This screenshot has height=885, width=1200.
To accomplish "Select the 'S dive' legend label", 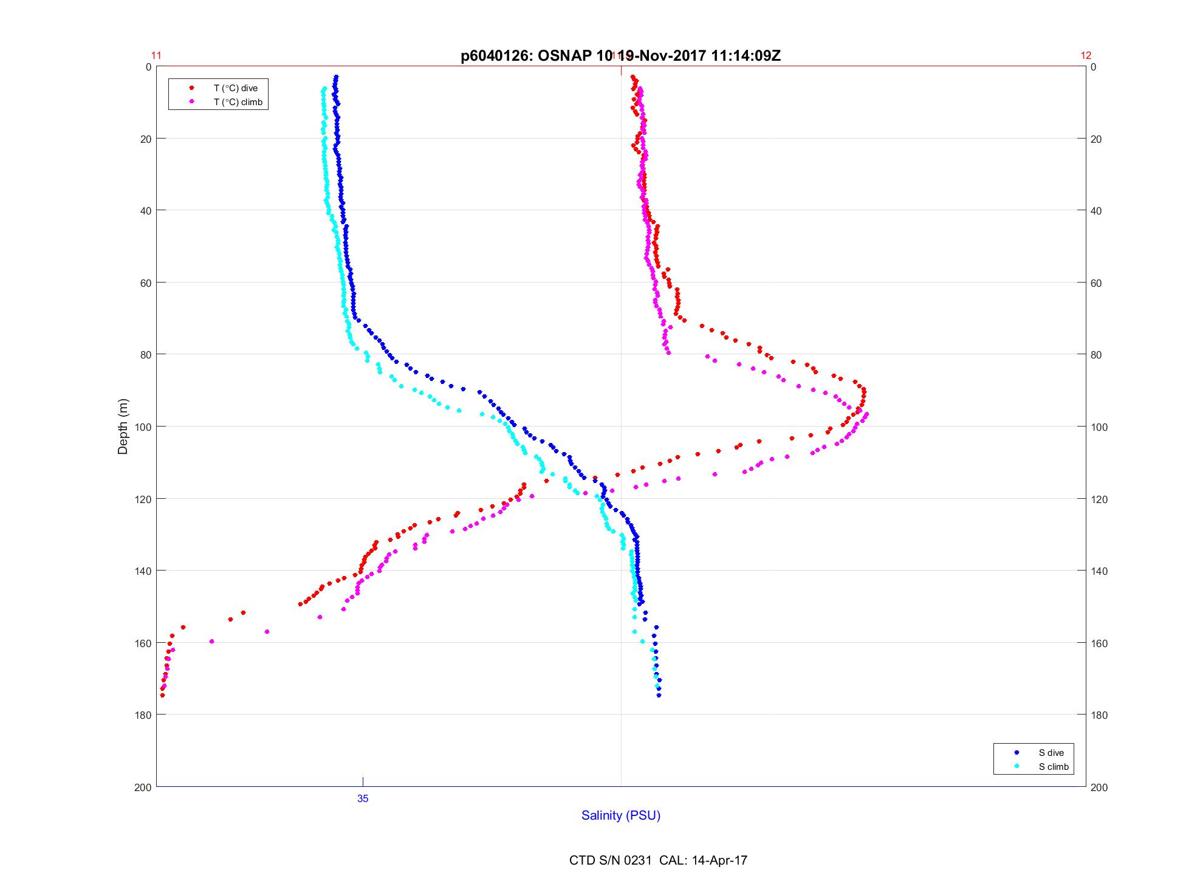I will (1051, 752).
